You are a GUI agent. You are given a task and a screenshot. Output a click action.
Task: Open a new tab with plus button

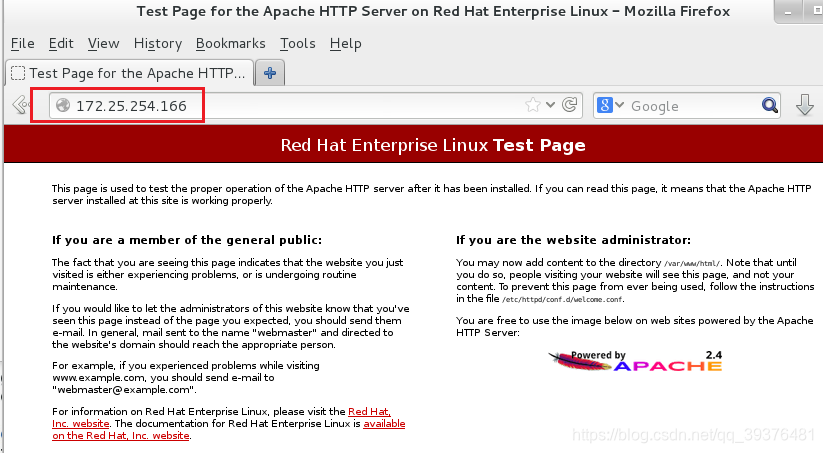(270, 73)
